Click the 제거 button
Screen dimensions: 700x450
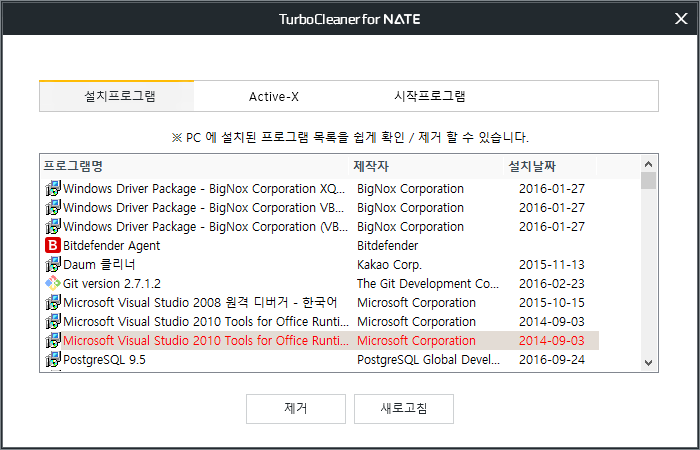[x=296, y=408]
